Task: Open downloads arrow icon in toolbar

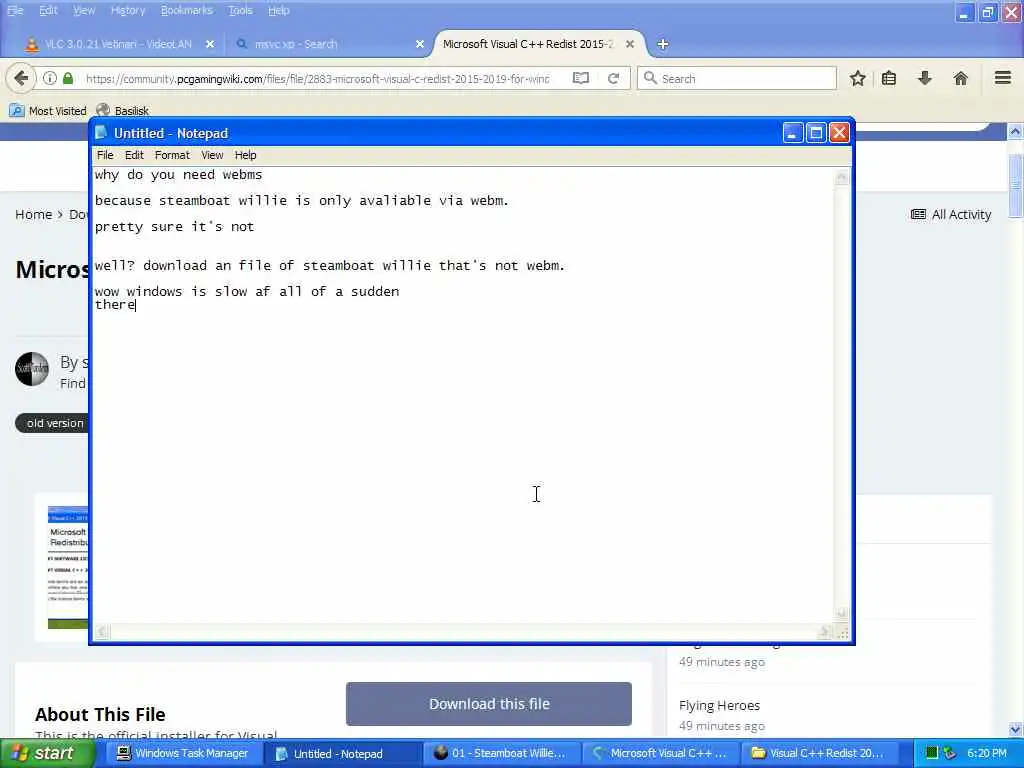Action: (925, 78)
